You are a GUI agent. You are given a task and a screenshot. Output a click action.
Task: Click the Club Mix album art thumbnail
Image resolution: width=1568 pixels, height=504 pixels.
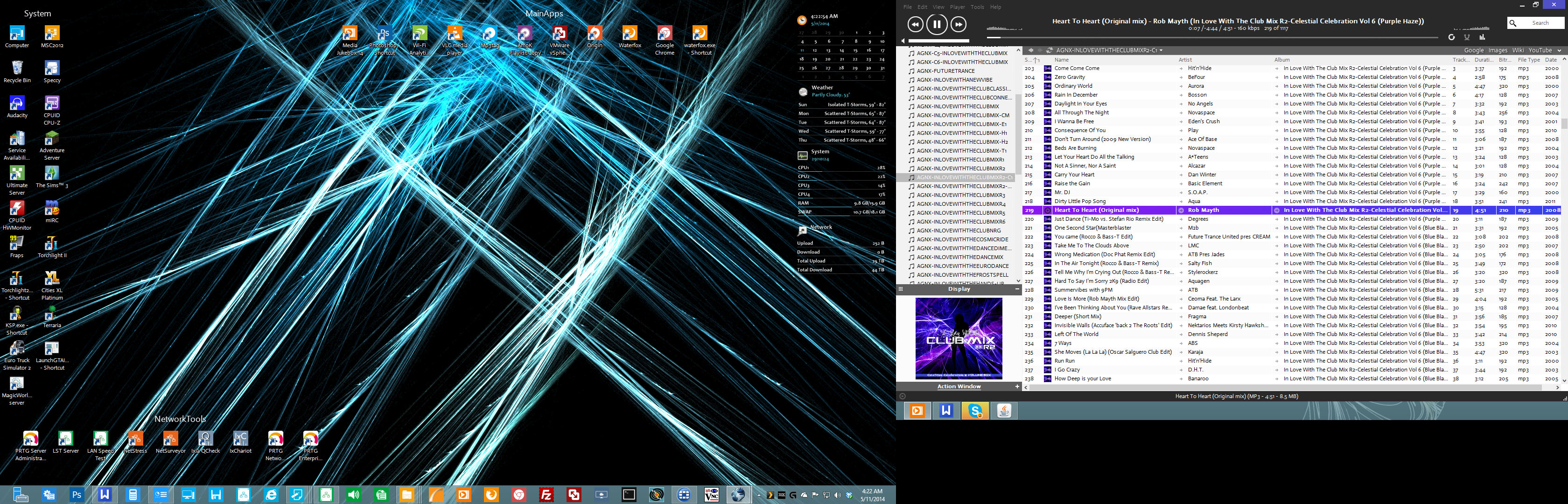(x=959, y=338)
